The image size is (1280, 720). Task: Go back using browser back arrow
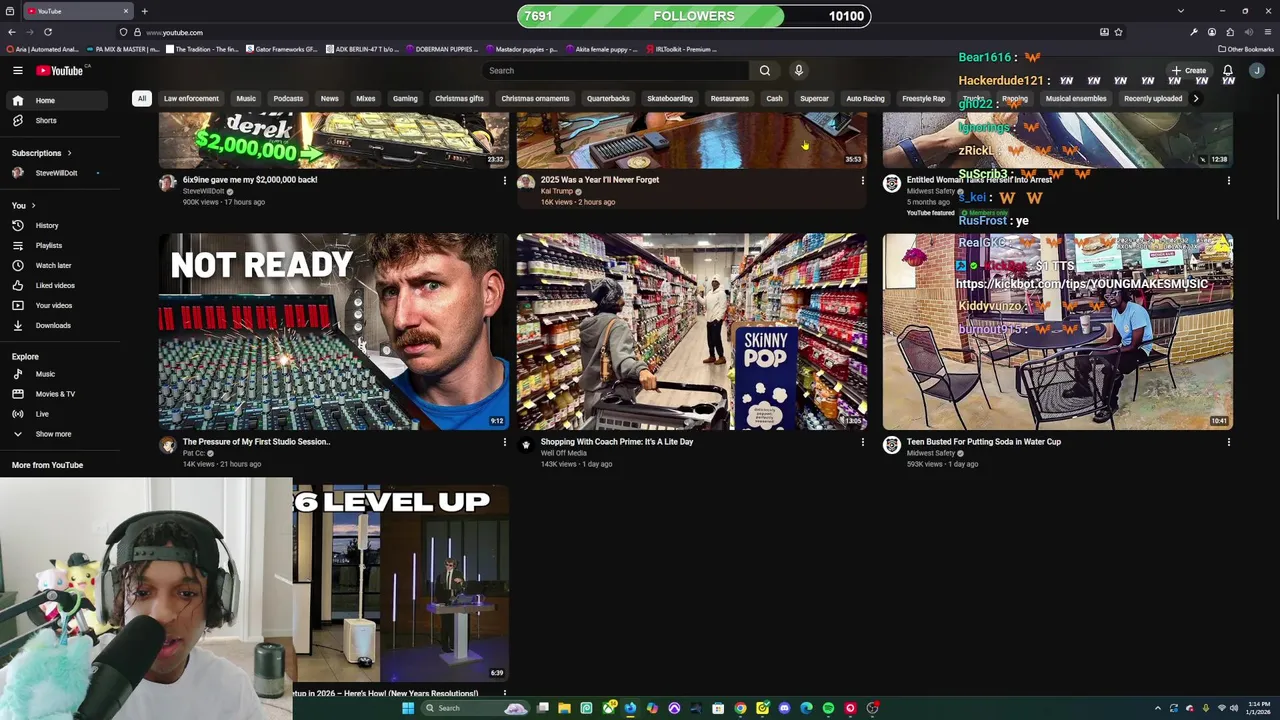(x=11, y=32)
